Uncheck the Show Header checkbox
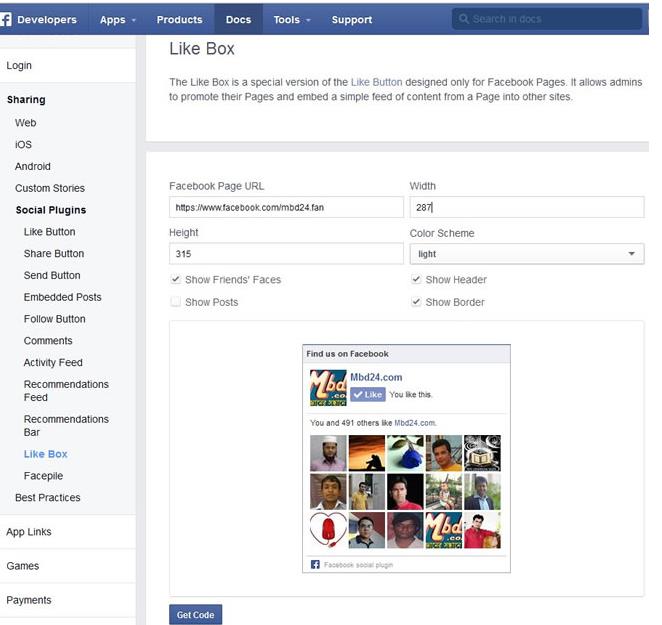662x625 pixels. tap(416, 279)
